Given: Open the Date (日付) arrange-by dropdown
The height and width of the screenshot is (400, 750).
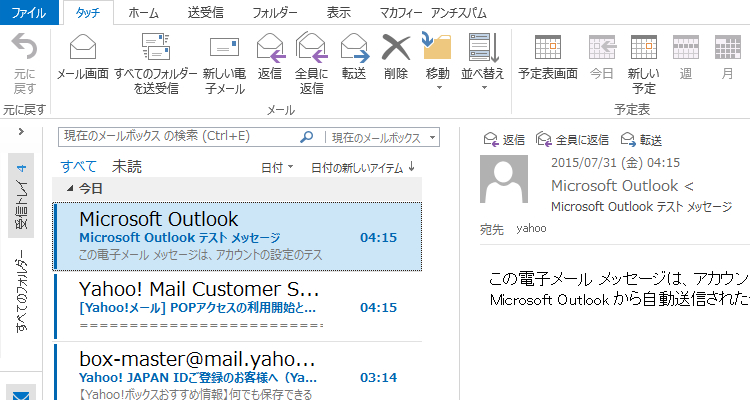Looking at the screenshot, I should [x=276, y=167].
